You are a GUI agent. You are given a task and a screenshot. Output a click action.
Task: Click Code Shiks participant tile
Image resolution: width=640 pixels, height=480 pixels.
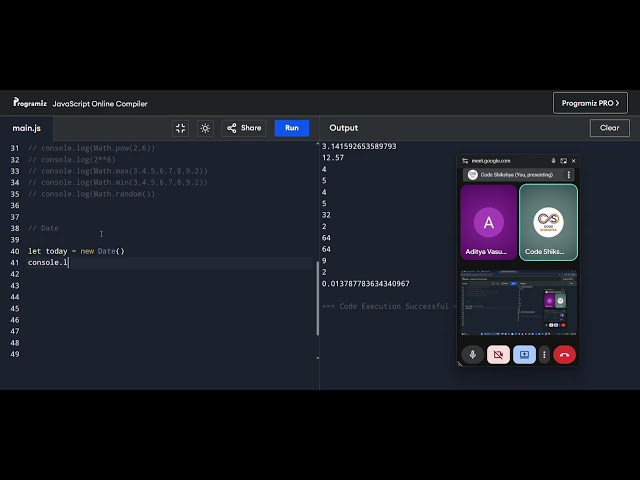coord(548,222)
